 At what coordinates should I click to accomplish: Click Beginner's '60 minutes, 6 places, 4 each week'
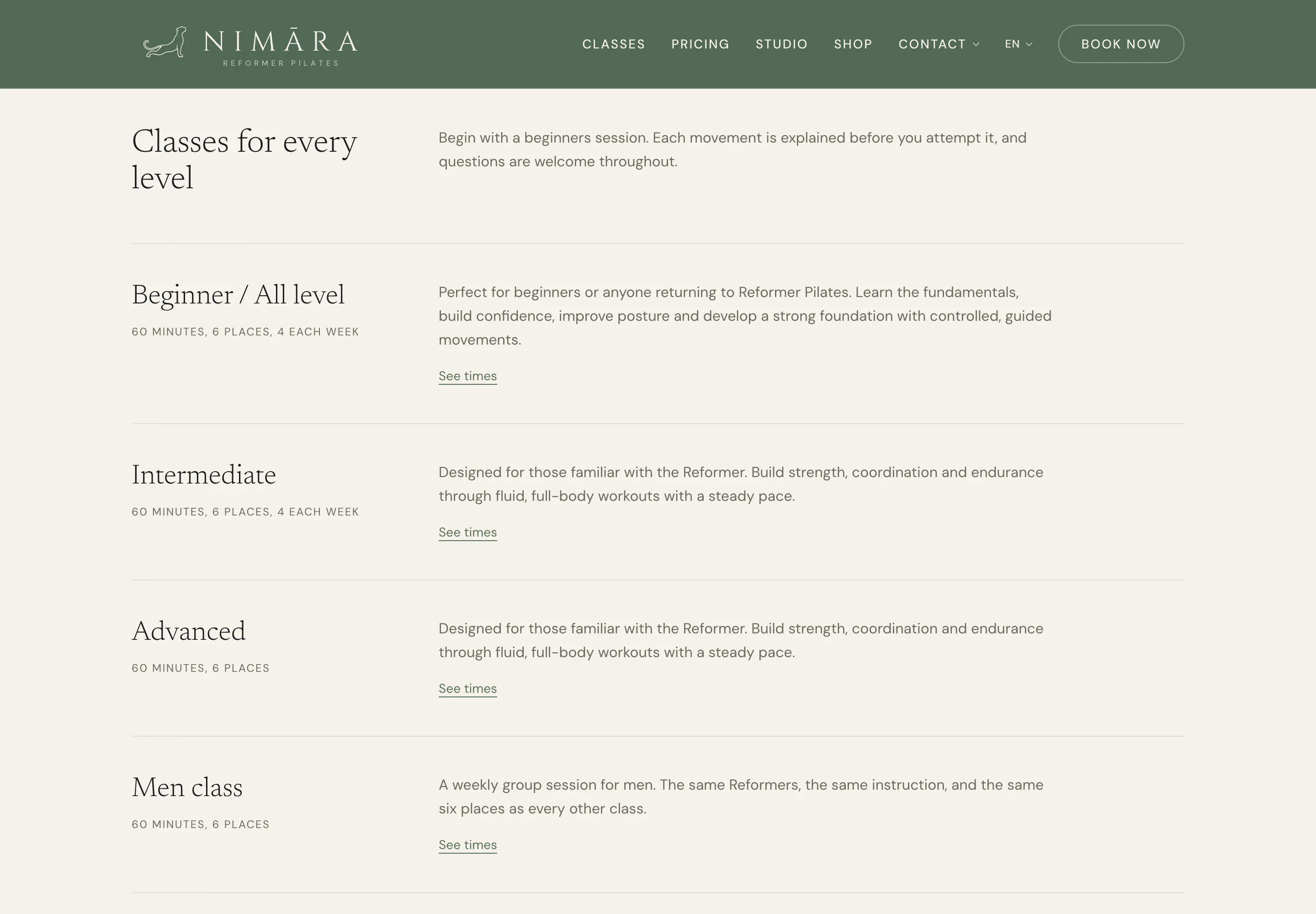pyautogui.click(x=245, y=332)
